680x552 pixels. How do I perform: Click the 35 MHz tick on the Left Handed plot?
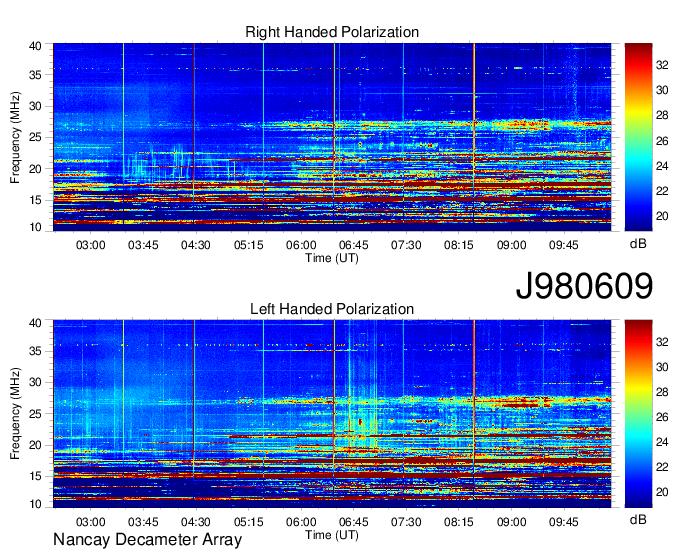35,351
